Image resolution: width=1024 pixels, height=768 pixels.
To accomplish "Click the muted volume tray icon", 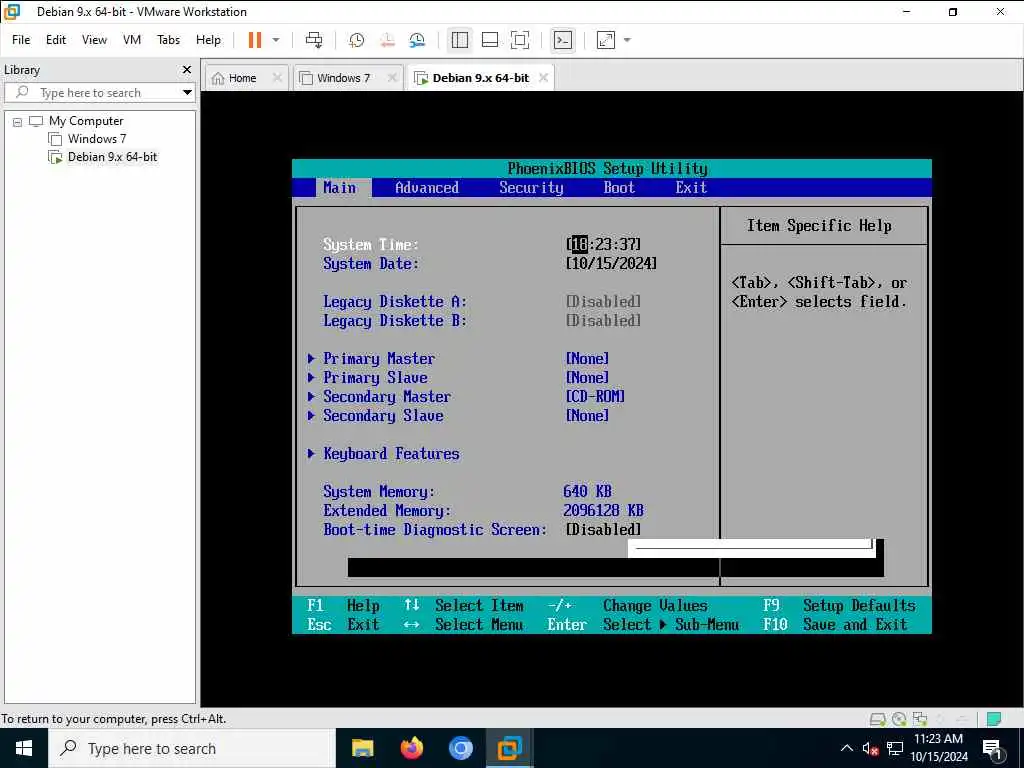I will point(871,748).
